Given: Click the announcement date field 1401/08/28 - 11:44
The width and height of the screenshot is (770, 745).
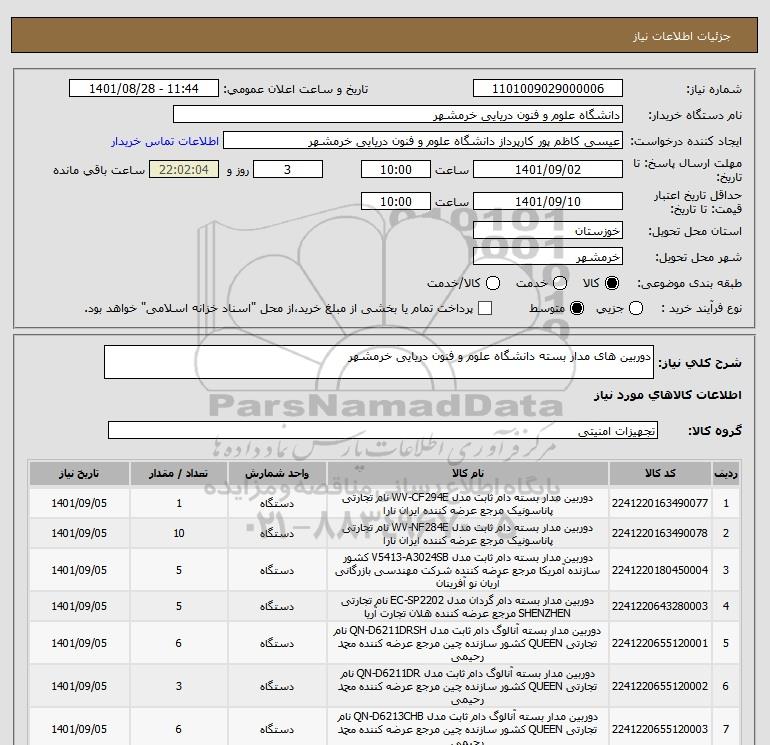Looking at the screenshot, I should [143, 89].
